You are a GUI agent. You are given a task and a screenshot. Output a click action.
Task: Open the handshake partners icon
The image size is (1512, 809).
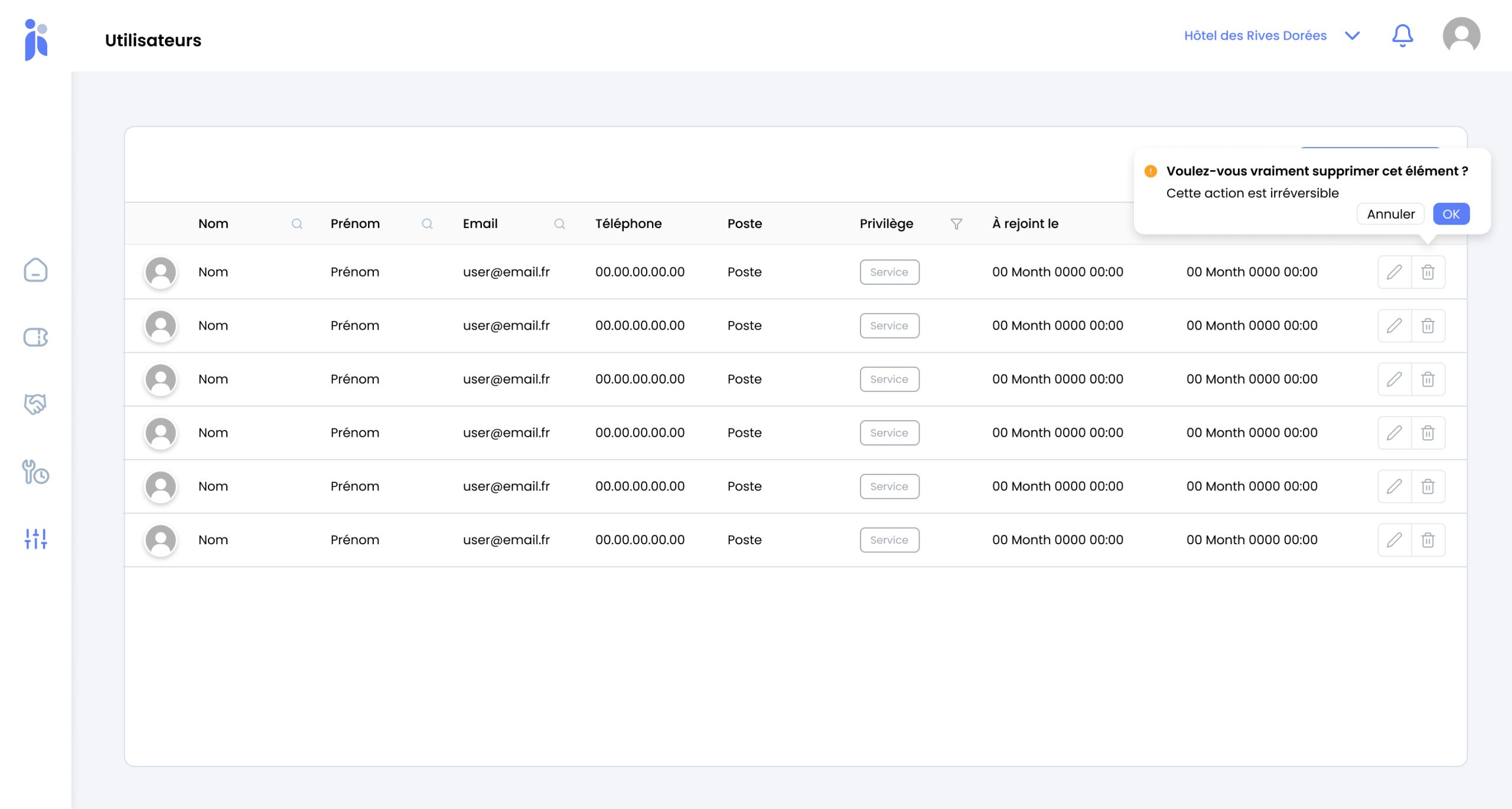[x=35, y=404]
